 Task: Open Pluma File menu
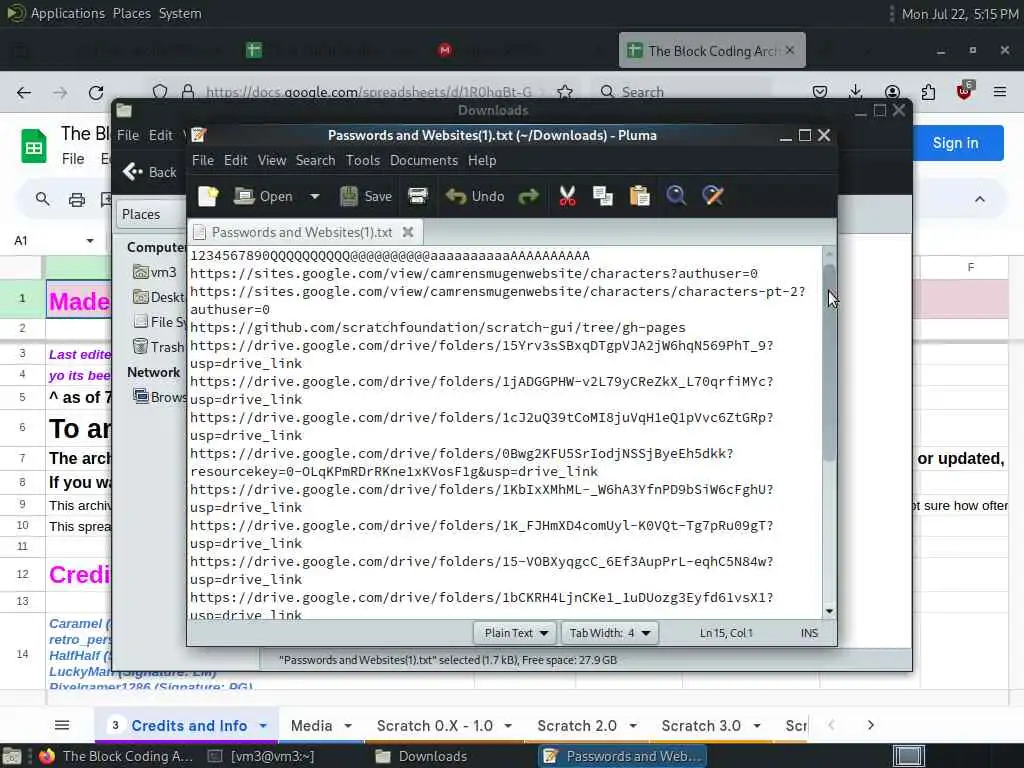point(202,160)
